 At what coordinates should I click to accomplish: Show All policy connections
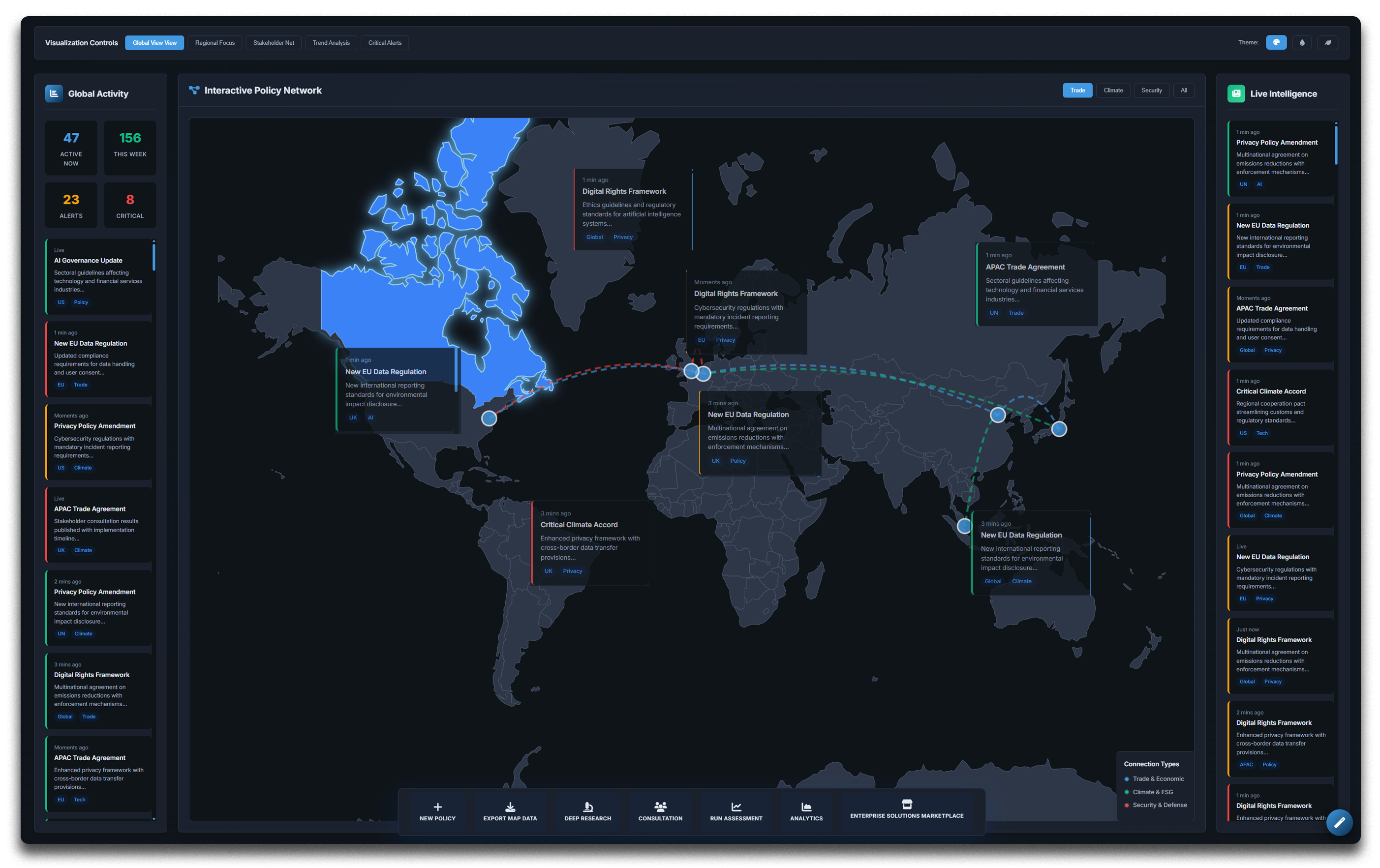(1183, 90)
